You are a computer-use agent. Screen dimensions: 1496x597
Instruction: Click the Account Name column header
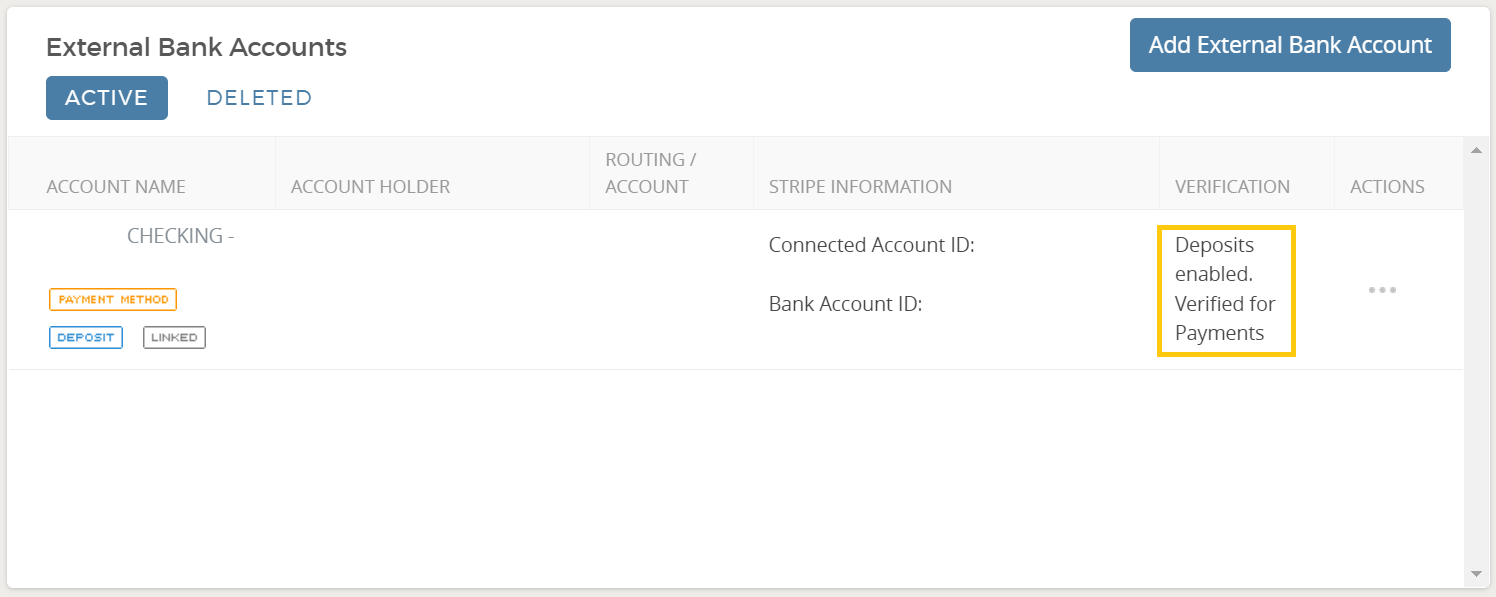click(x=116, y=187)
